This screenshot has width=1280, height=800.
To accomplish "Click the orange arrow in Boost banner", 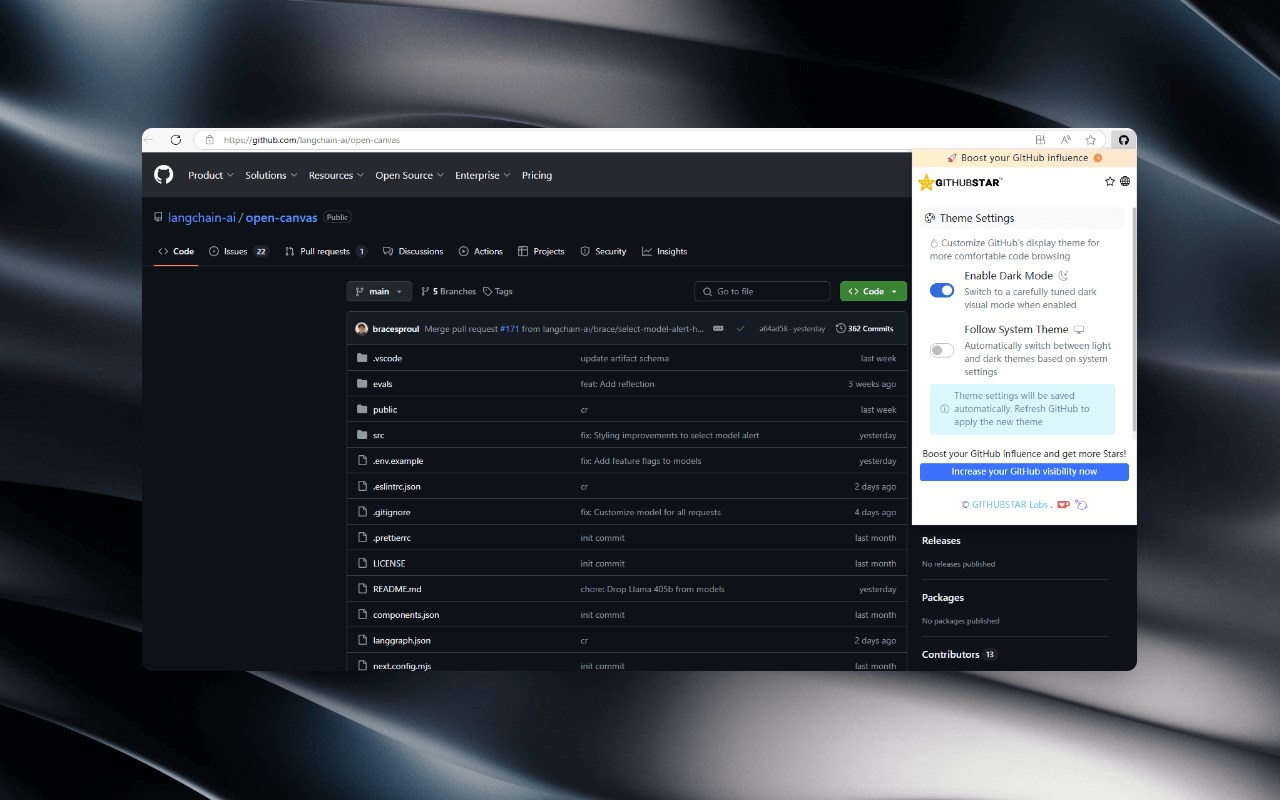I will pyautogui.click(x=1098, y=158).
